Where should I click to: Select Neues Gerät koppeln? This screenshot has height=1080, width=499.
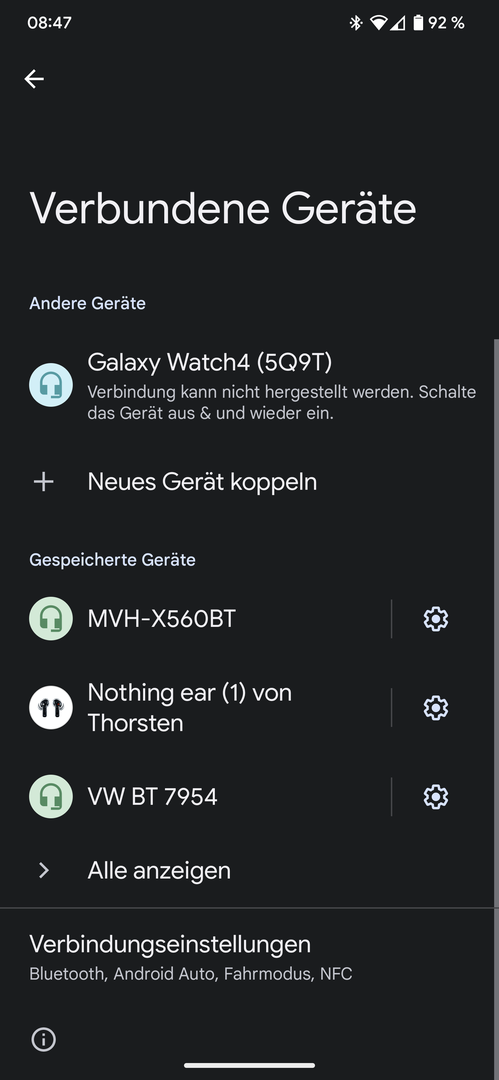tap(250, 482)
